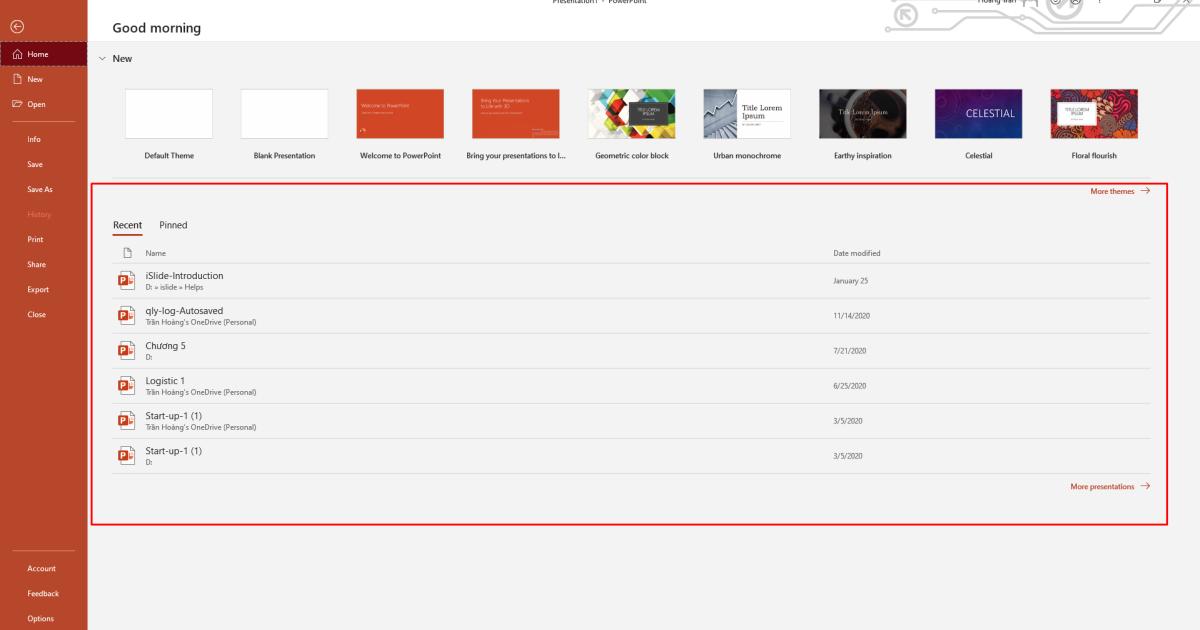This screenshot has height=630, width=1200.
Task: Click the 7/21/2020 date cell
Action: click(x=850, y=351)
